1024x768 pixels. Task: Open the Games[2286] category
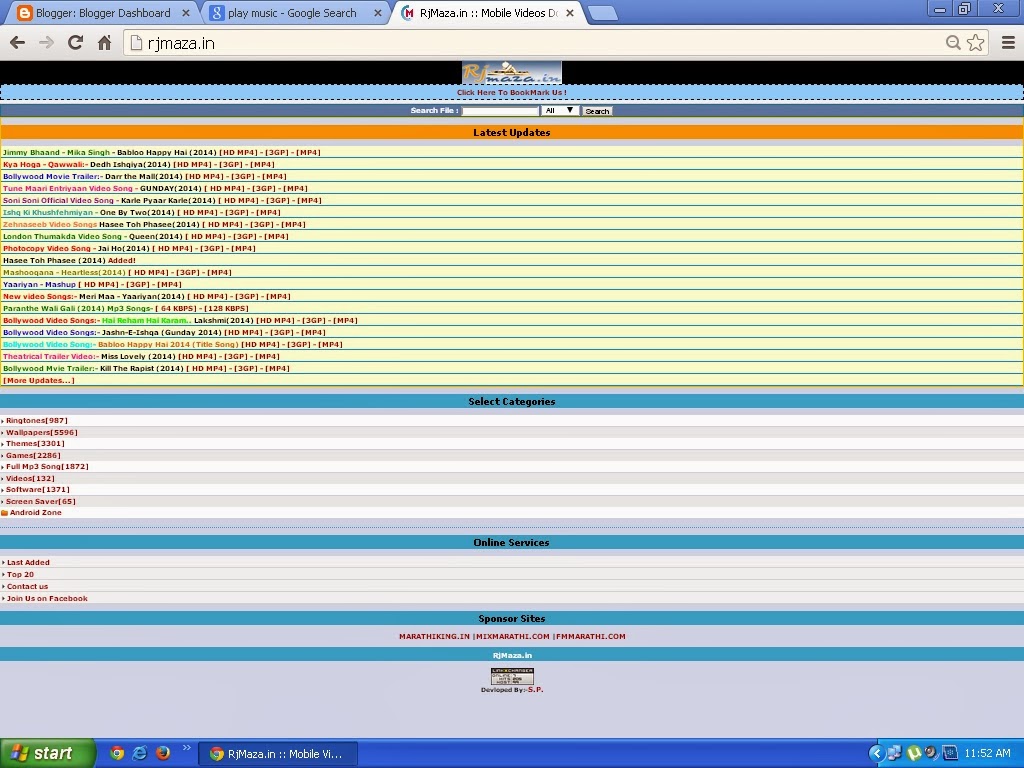tap(33, 455)
